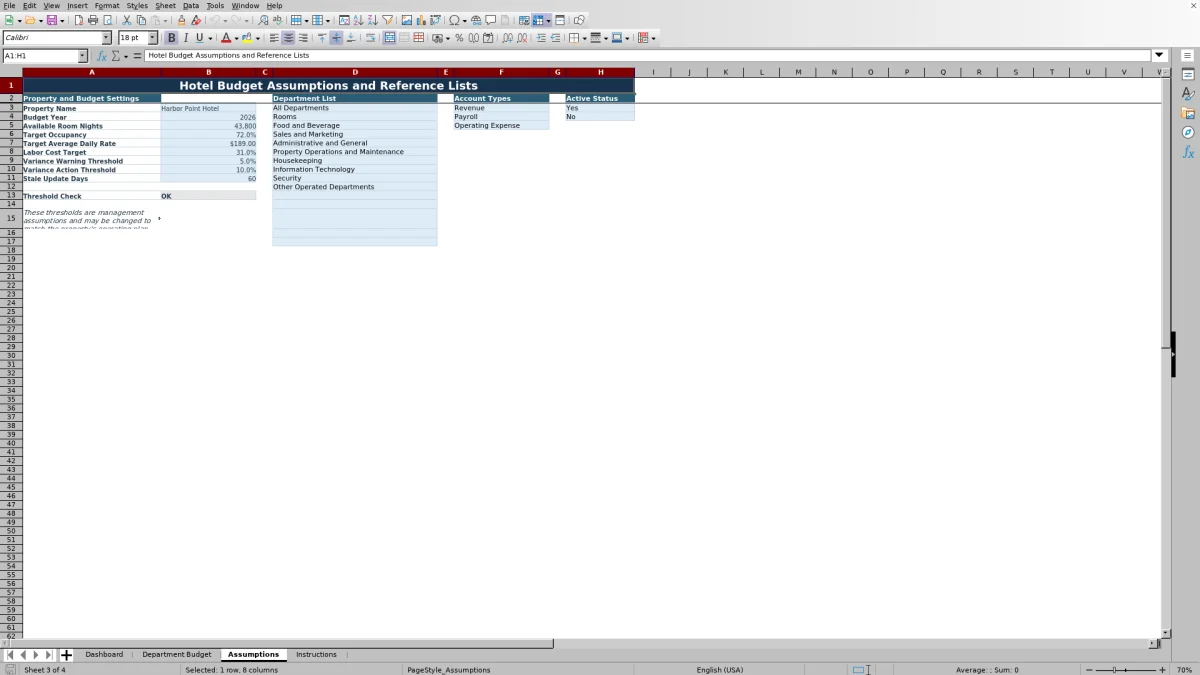The image size is (1200, 675).
Task: Open Find and Replace tool
Action: click(x=263, y=20)
